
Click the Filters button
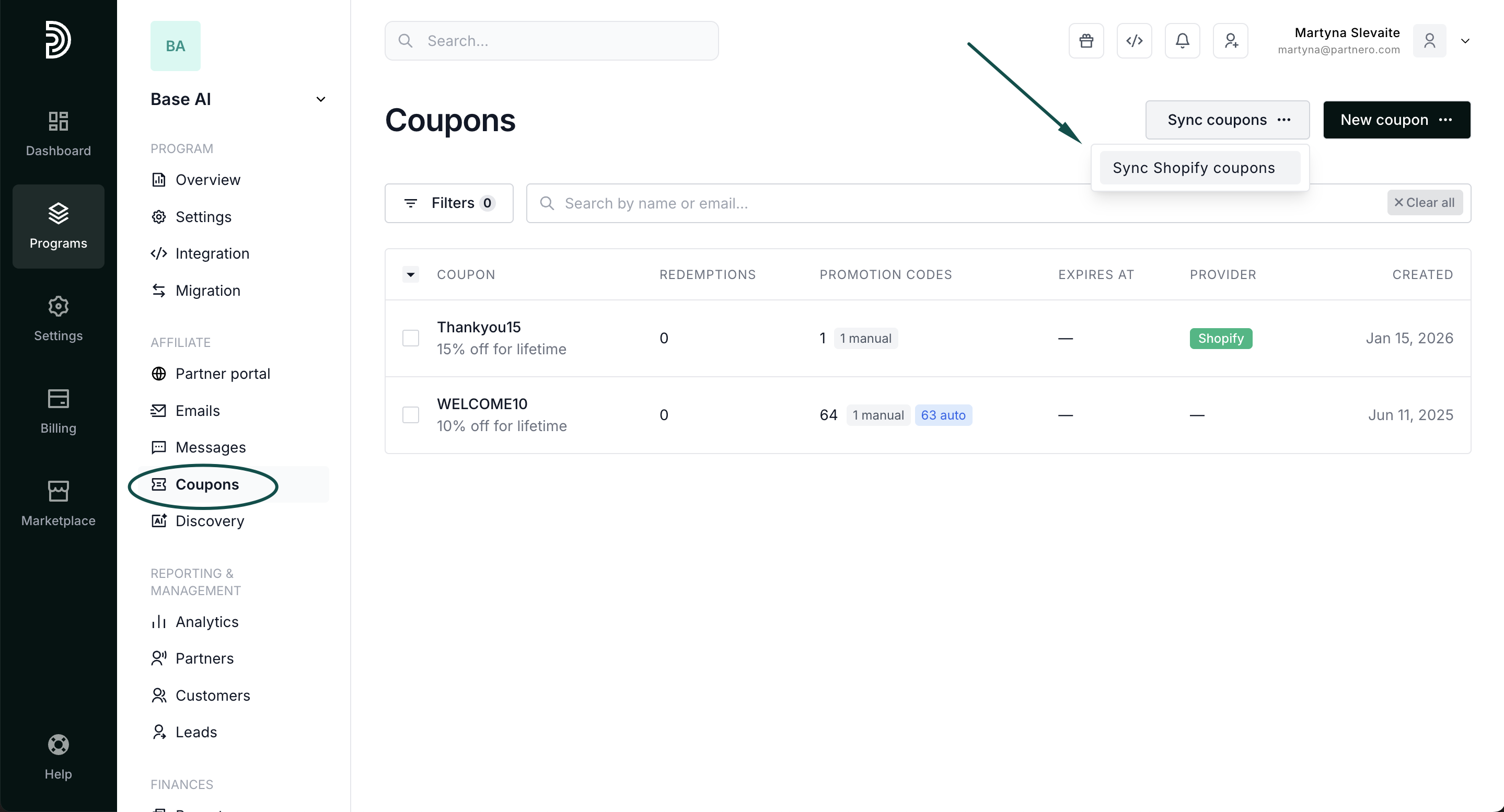coord(448,203)
